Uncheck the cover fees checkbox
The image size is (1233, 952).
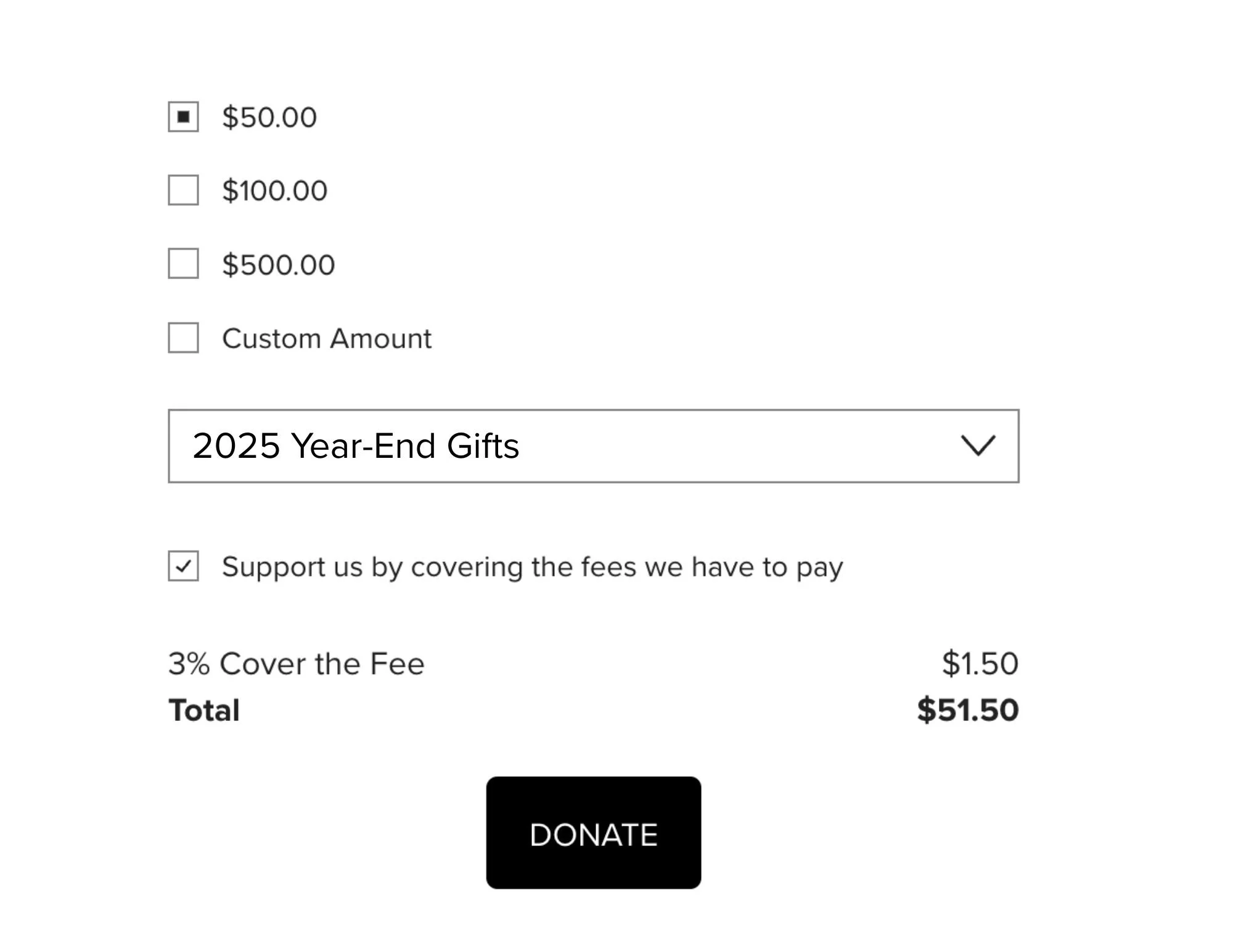click(x=183, y=566)
